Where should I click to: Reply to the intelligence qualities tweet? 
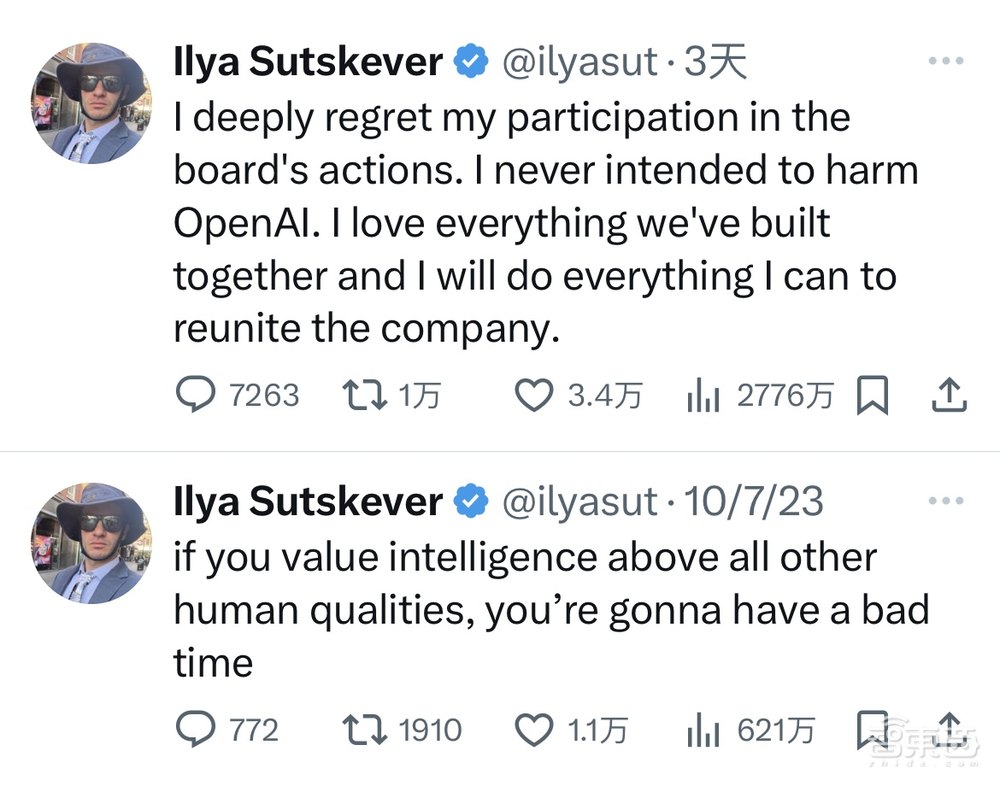click(196, 730)
